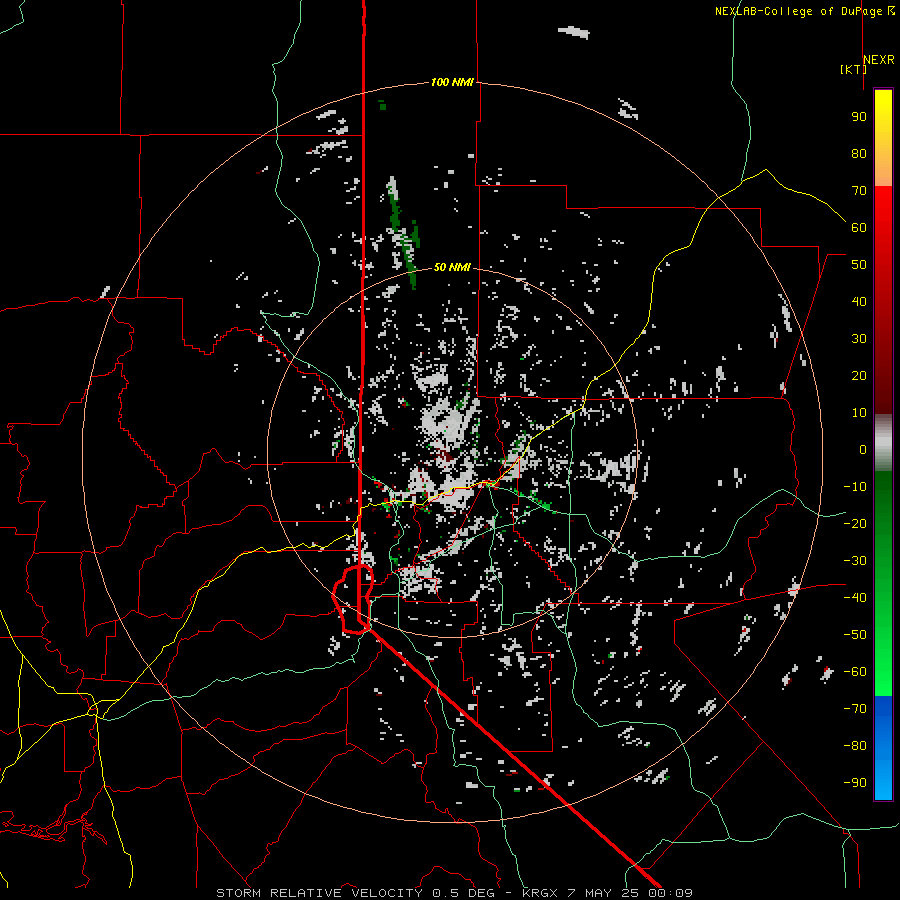Image resolution: width=900 pixels, height=900 pixels.
Task: Click the 60 value on the velocity scale
Action: 859,227
